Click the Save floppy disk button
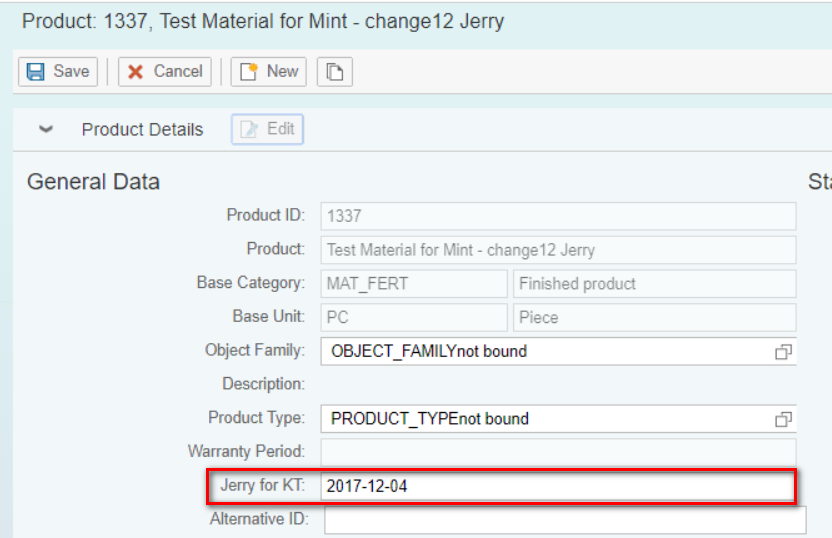 (59, 72)
